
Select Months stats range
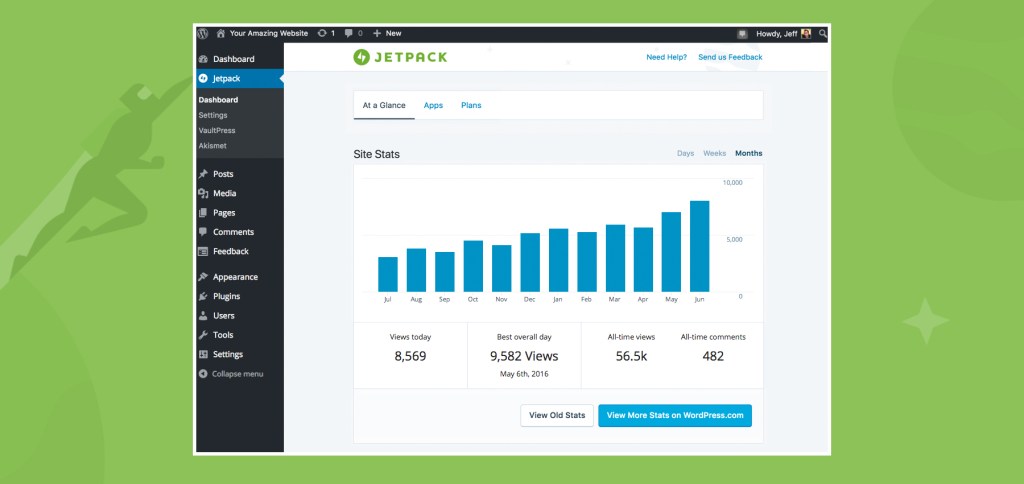click(748, 153)
